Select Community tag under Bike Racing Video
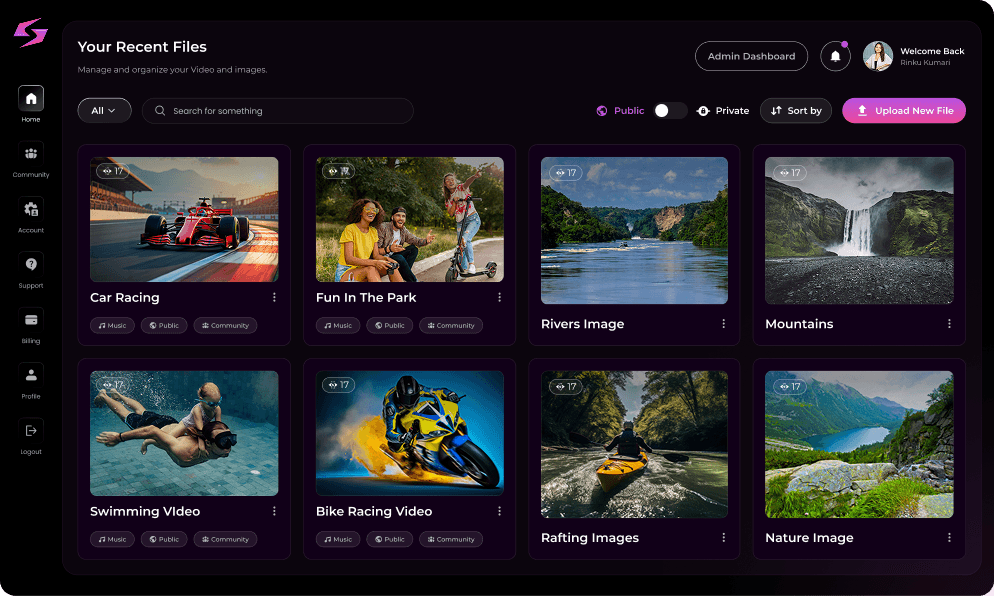Screen dimensions: 994x596 tap(450, 539)
